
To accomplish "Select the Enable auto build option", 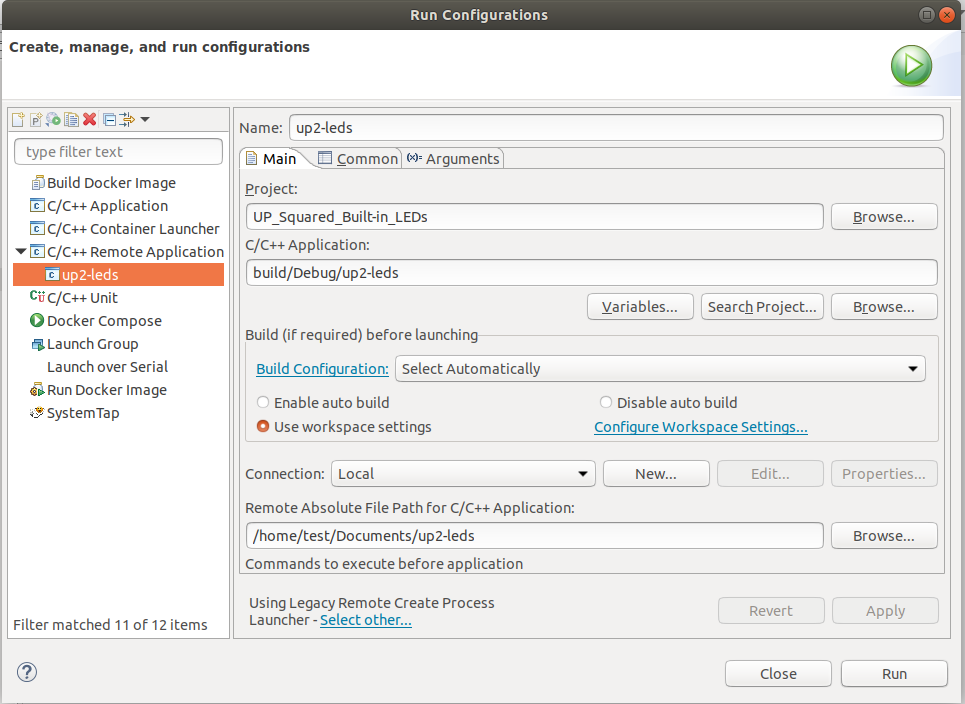I will [x=263, y=403].
